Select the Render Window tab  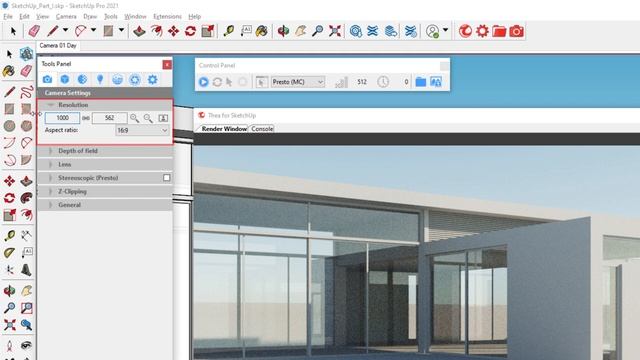click(x=224, y=129)
